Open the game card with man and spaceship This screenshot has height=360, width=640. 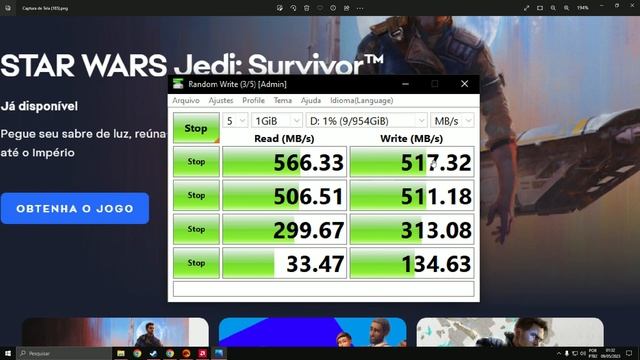click(x=115, y=332)
